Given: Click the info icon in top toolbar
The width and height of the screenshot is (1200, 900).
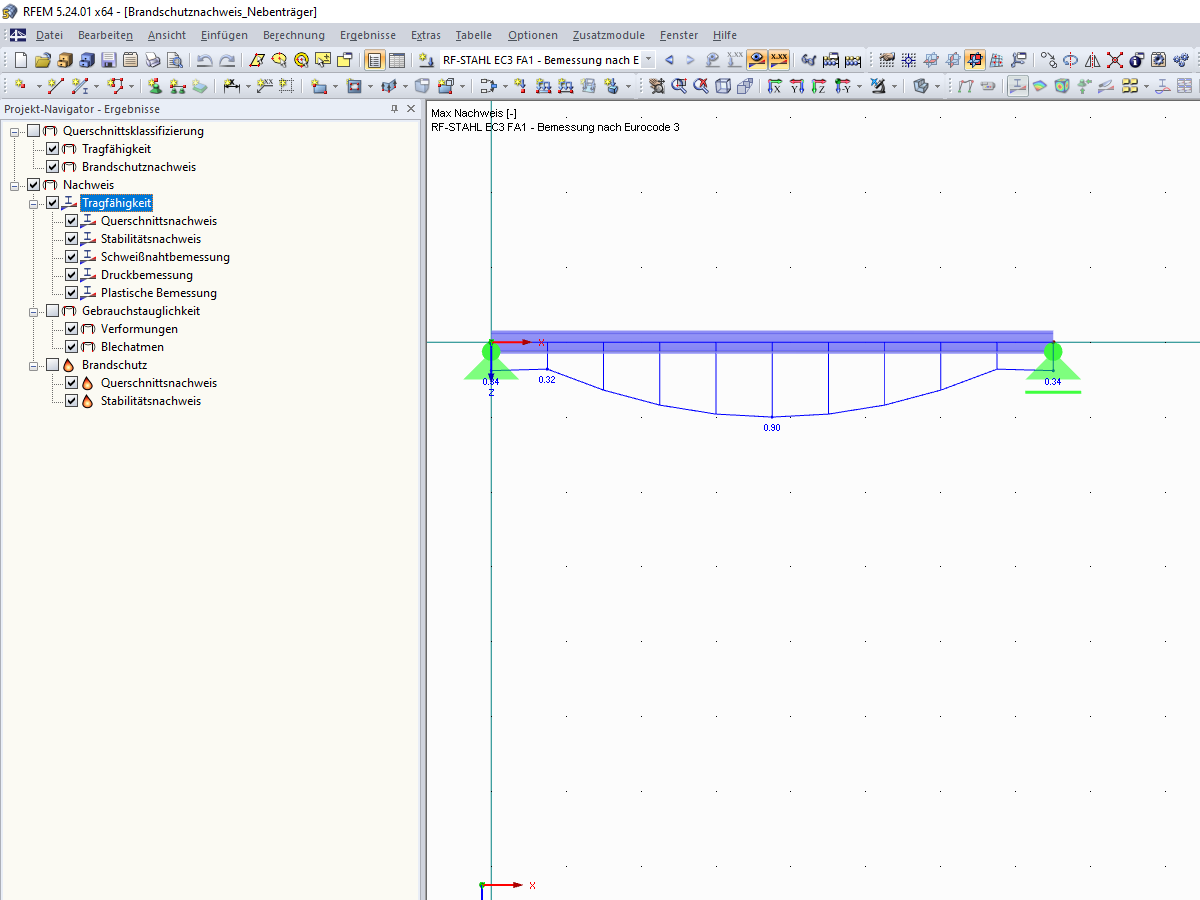Looking at the screenshot, I should 1137,60.
